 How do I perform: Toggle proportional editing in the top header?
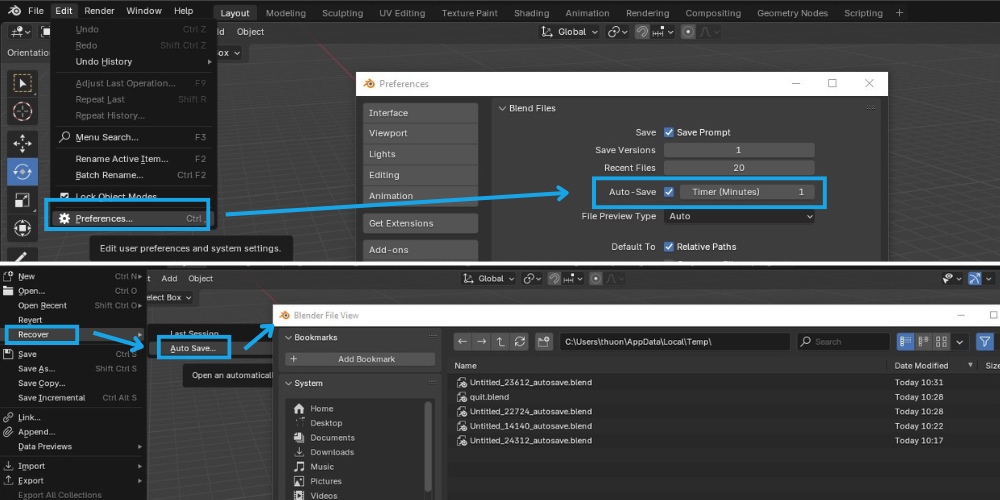click(688, 31)
